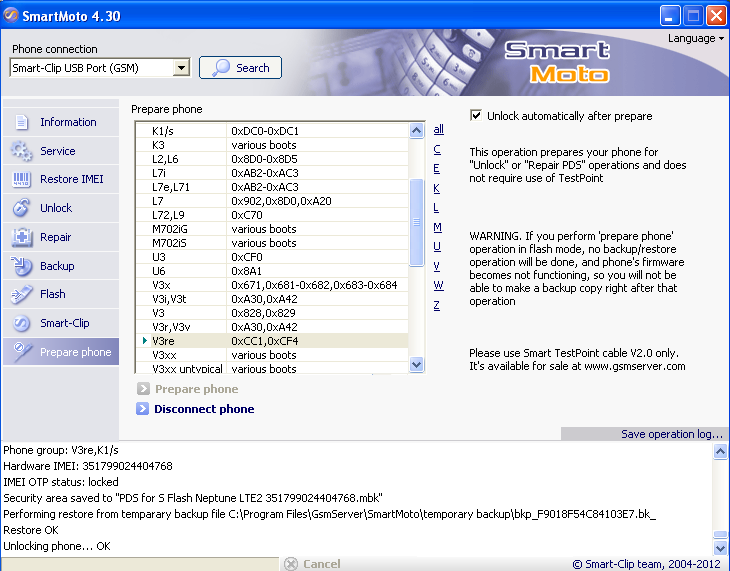Filter models by letter L

click(x=436, y=208)
